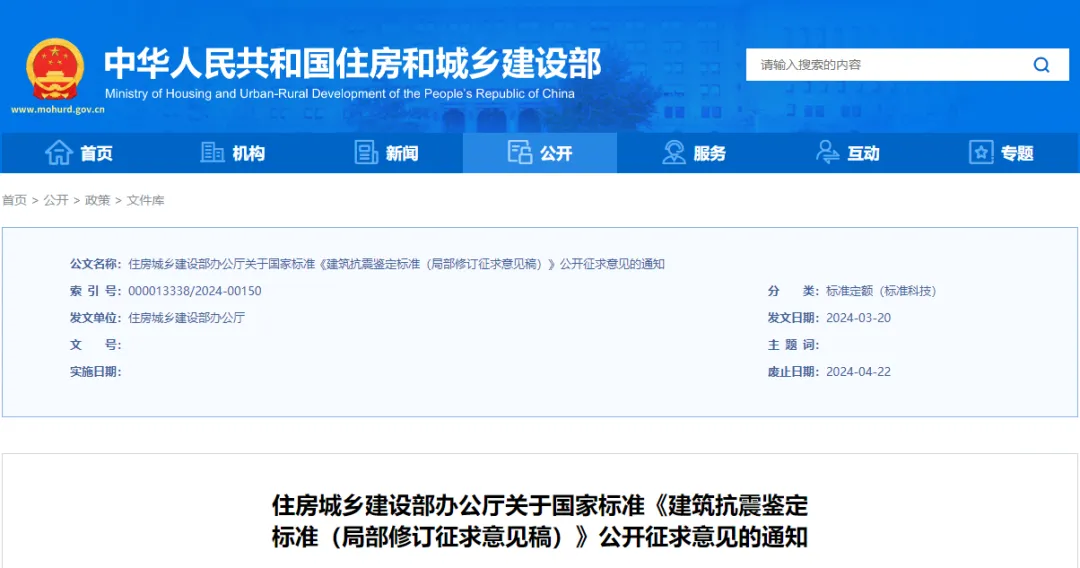Click the 公开 document icon
The image size is (1080, 568).
[x=520, y=153]
